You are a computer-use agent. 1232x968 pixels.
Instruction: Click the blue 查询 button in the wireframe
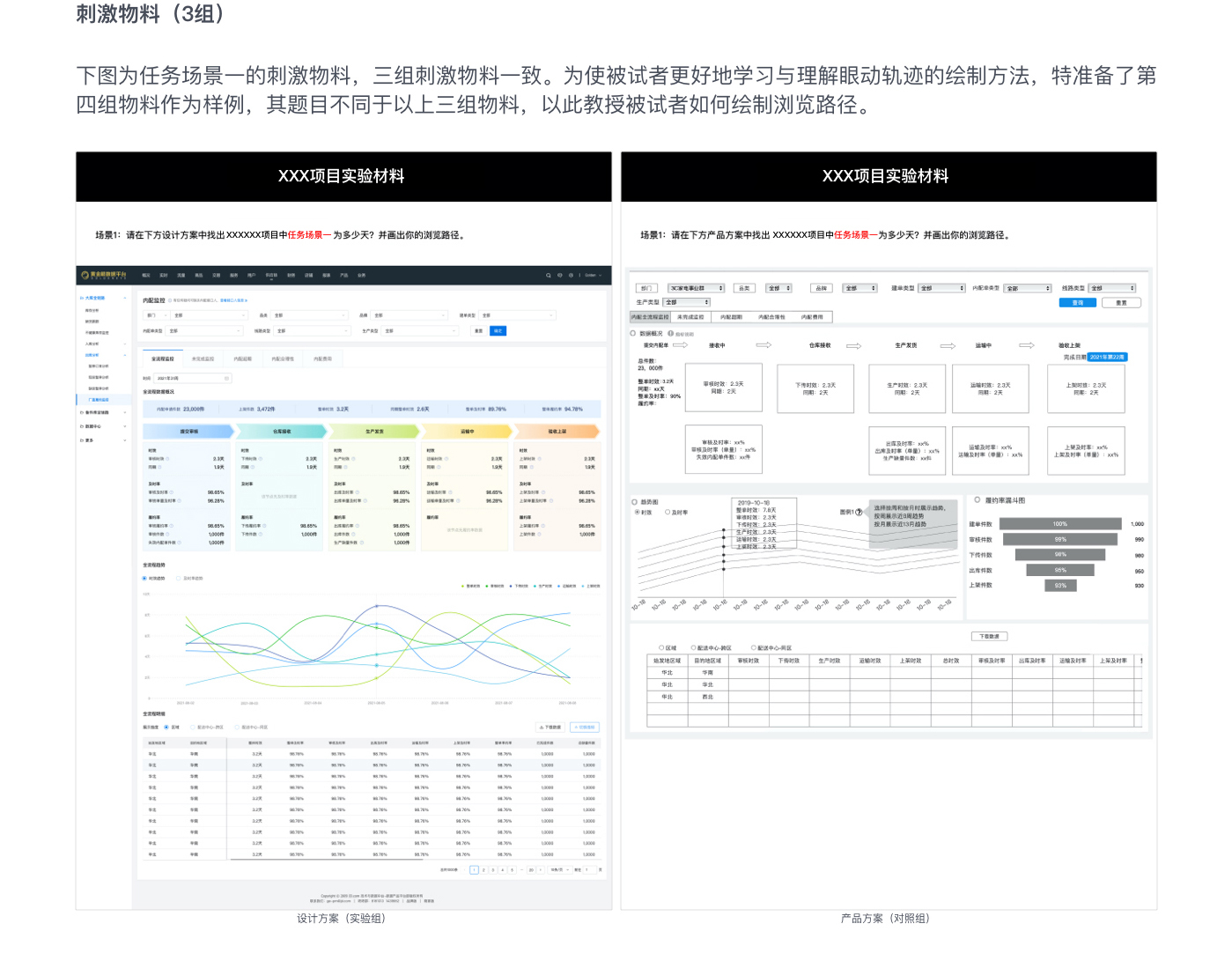click(x=1078, y=303)
